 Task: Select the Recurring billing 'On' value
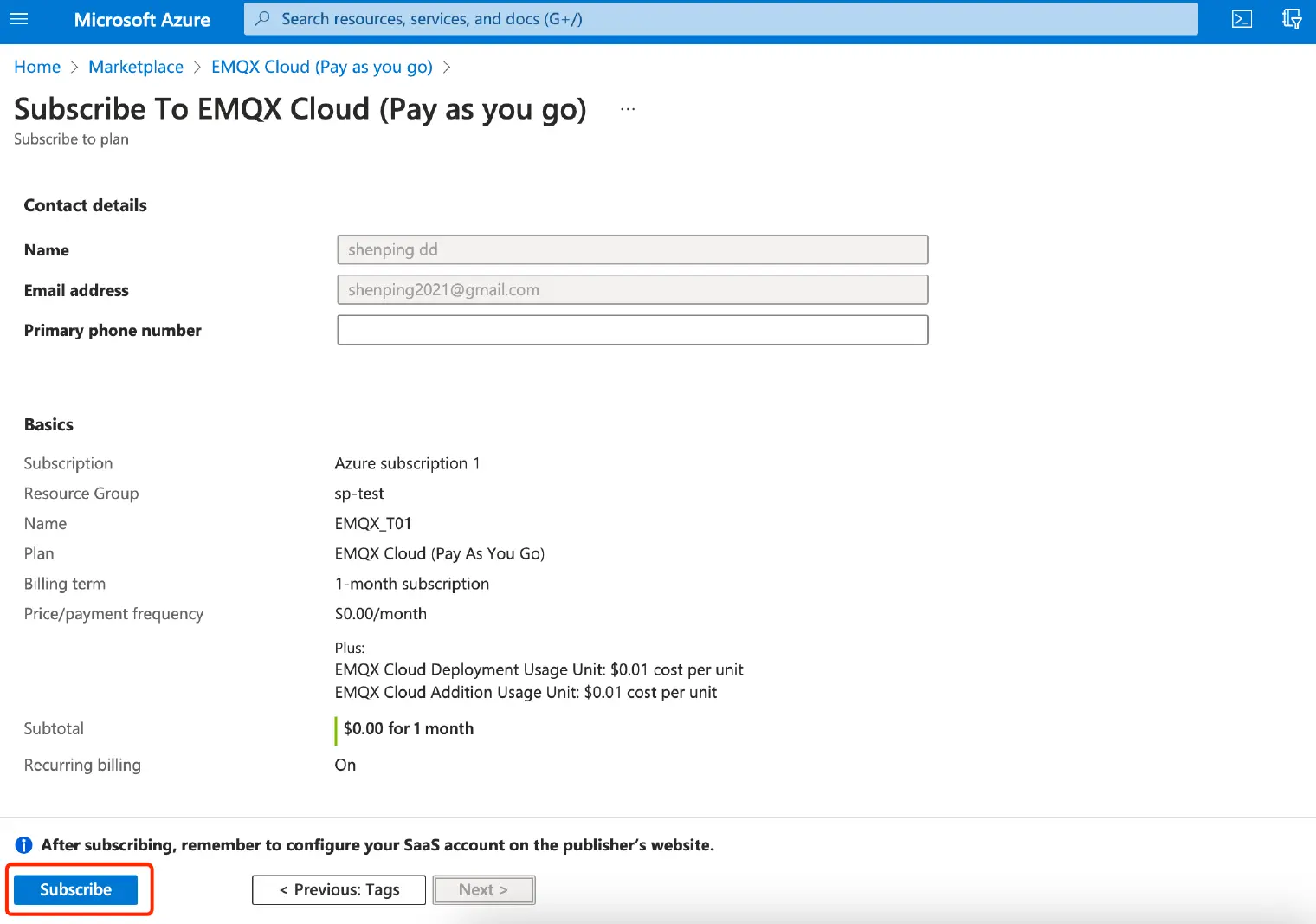tap(345, 765)
